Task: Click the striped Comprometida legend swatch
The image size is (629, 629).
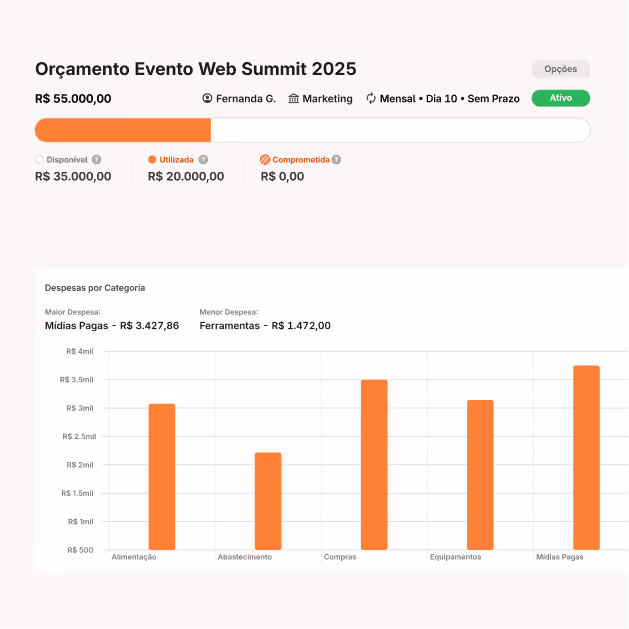Action: tap(265, 160)
